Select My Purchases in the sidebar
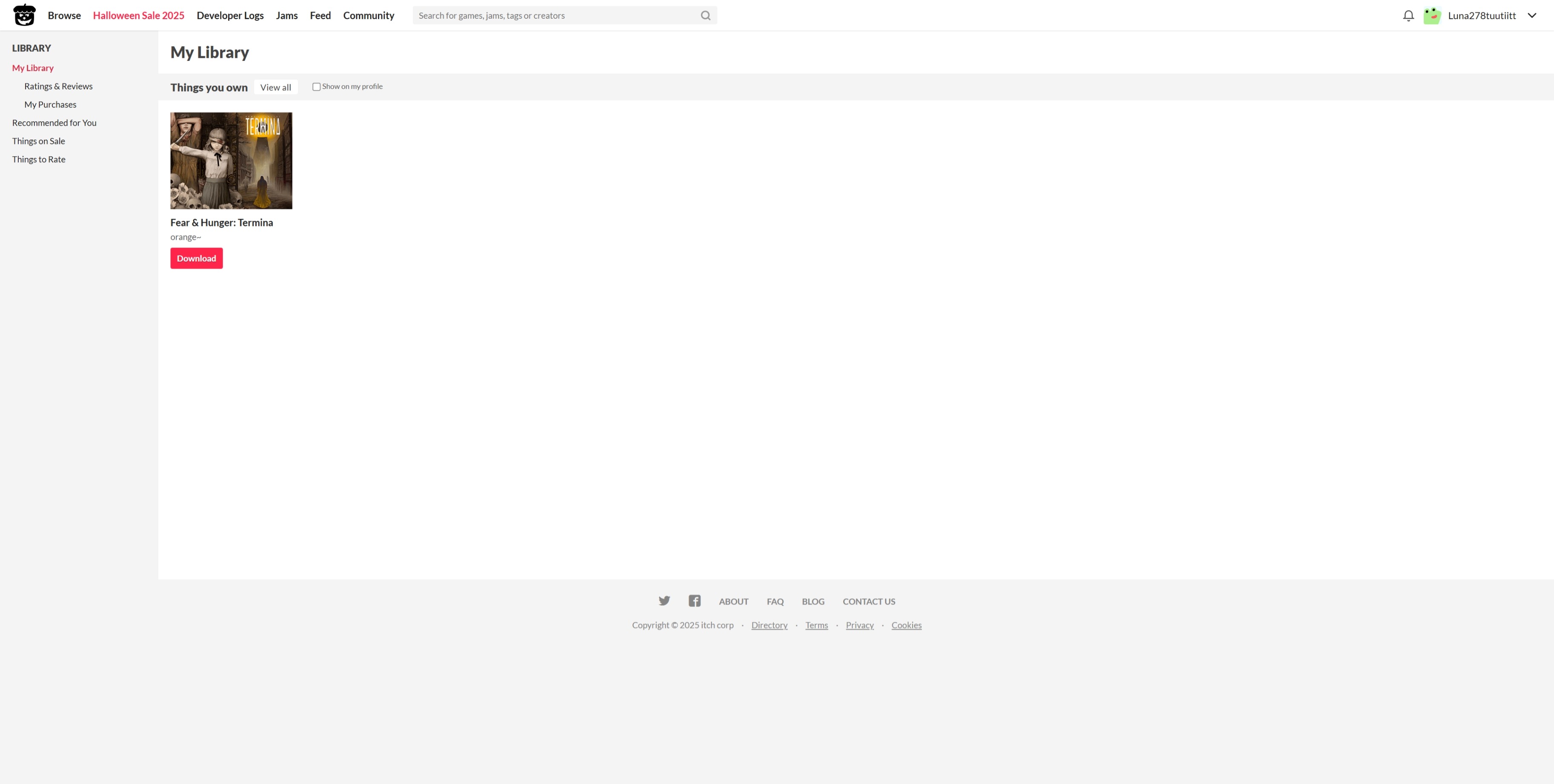This screenshot has width=1554, height=784. (x=50, y=104)
